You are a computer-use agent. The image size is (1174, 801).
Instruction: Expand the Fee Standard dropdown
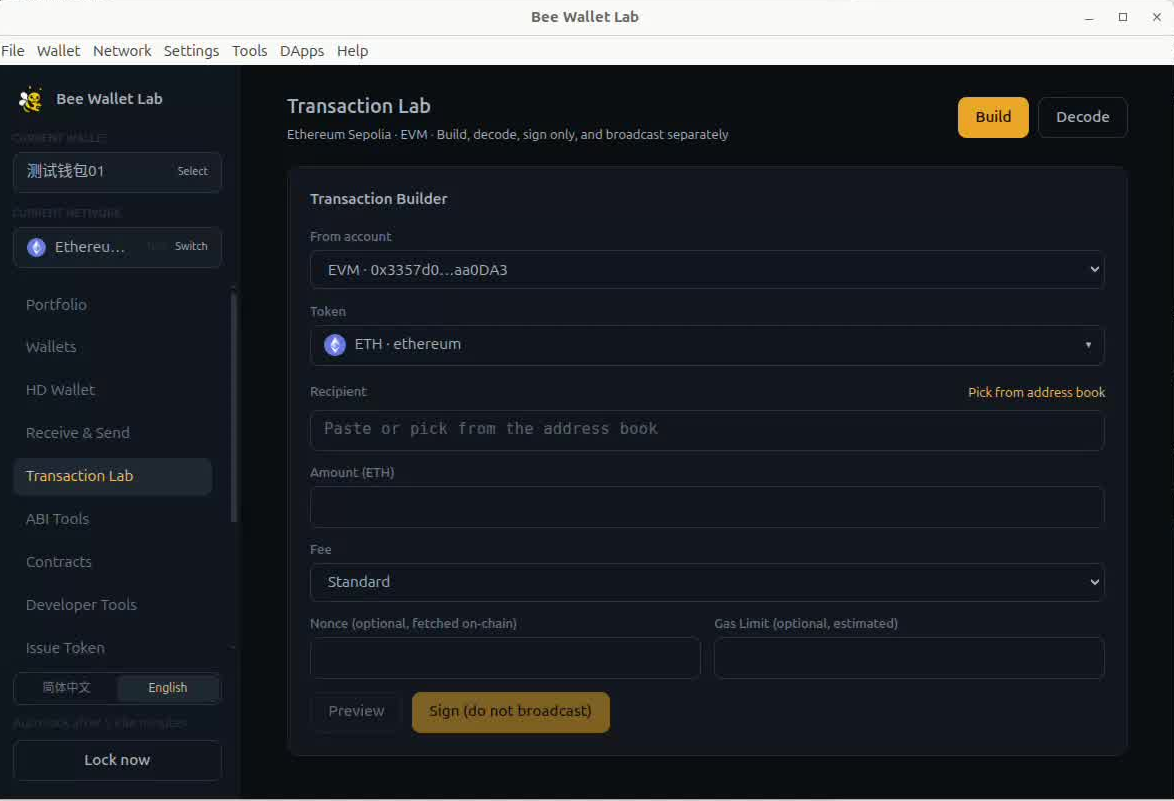[707, 582]
